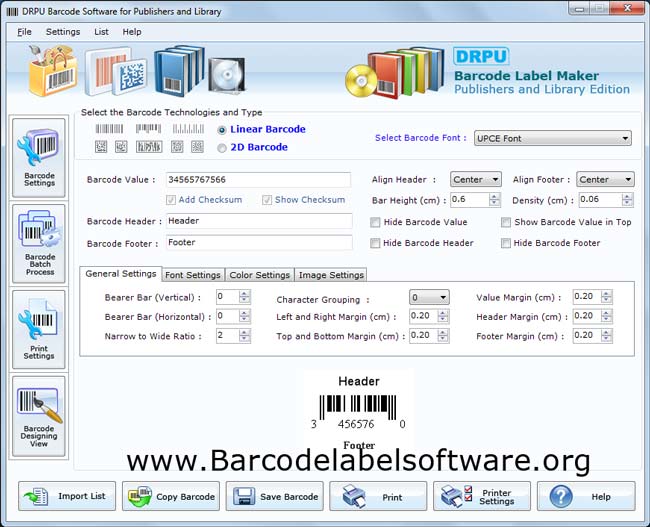Click the first 2D barcode sample icon
Image resolution: width=650 pixels, height=527 pixels.
101,146
